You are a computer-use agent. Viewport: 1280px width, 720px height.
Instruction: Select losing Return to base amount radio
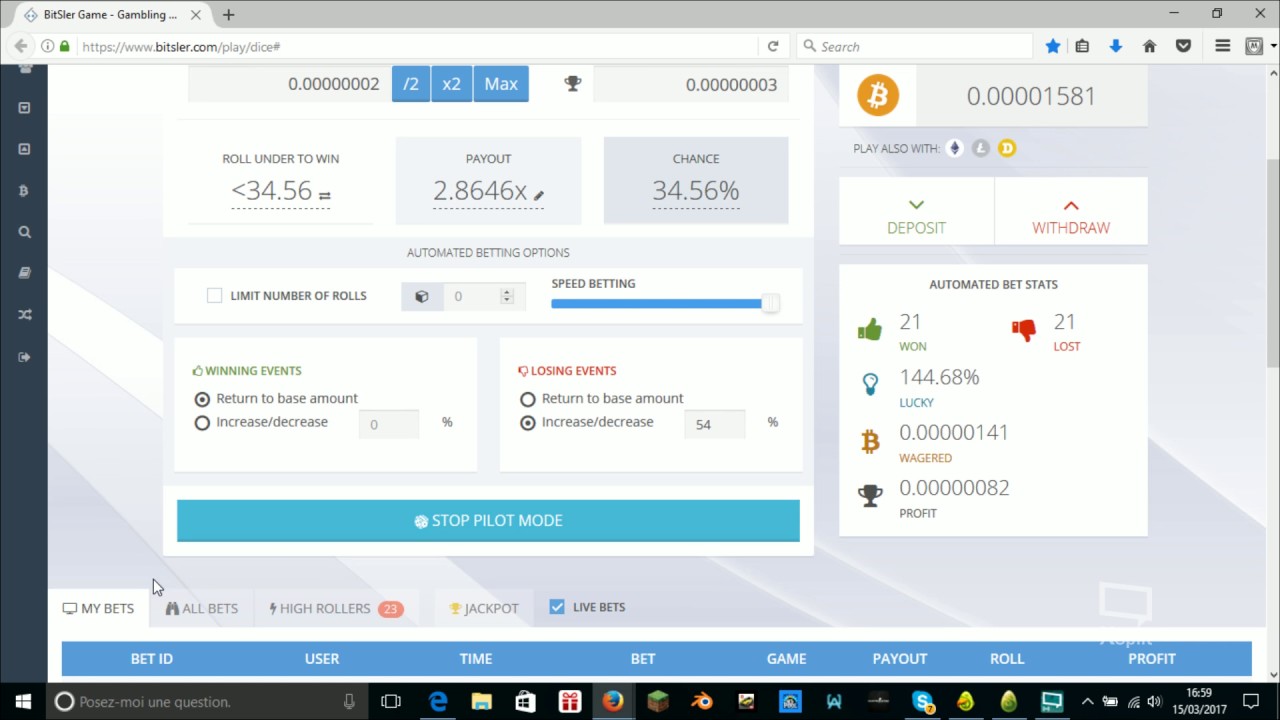tap(528, 399)
